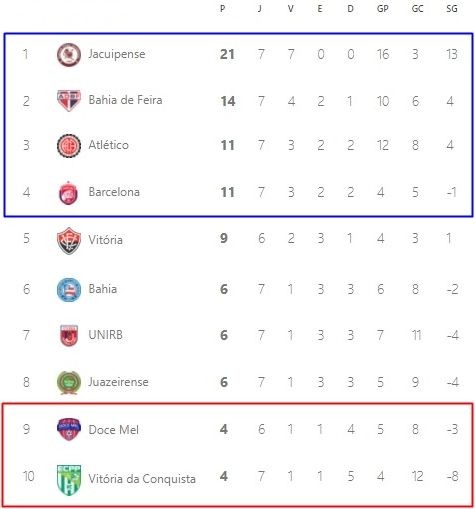
Task: Open the Bahia de Feira team link
Action: tap(125, 100)
